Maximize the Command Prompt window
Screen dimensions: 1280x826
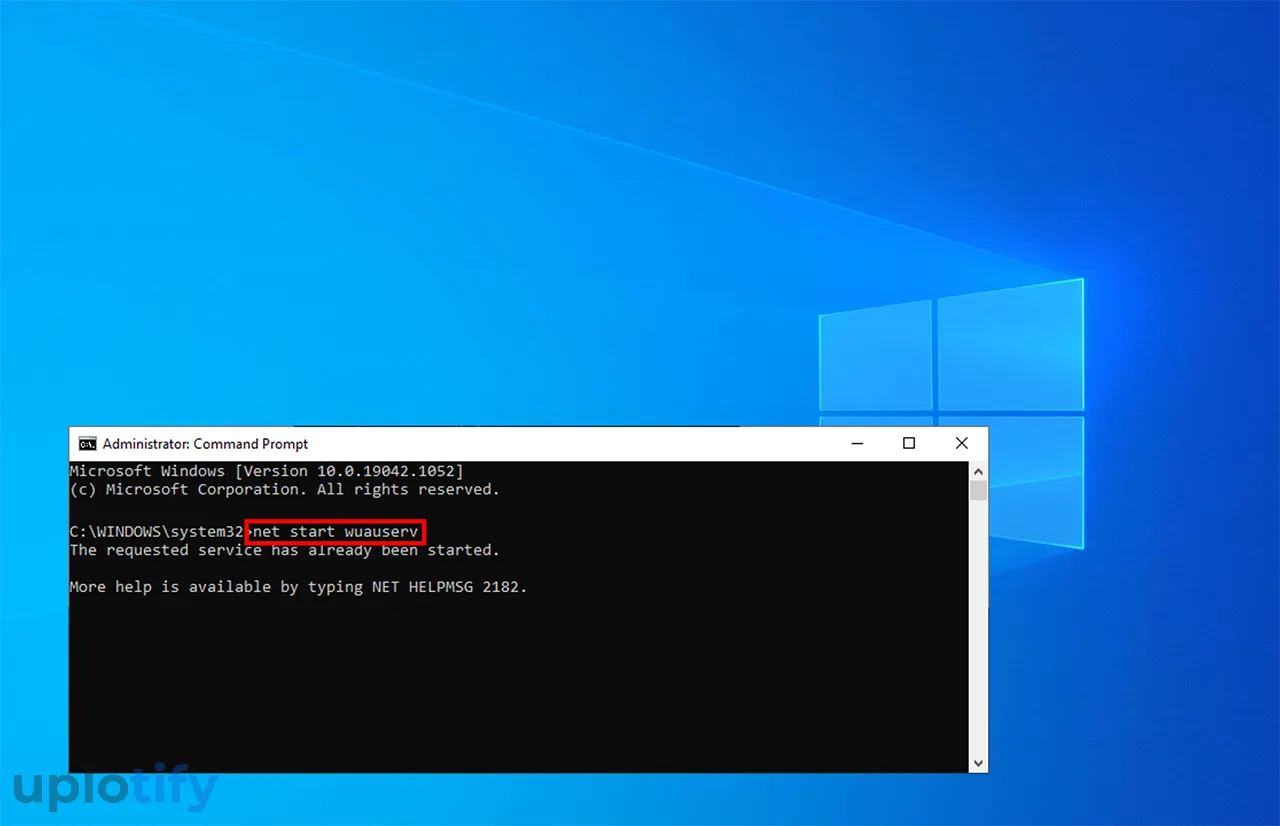point(909,444)
